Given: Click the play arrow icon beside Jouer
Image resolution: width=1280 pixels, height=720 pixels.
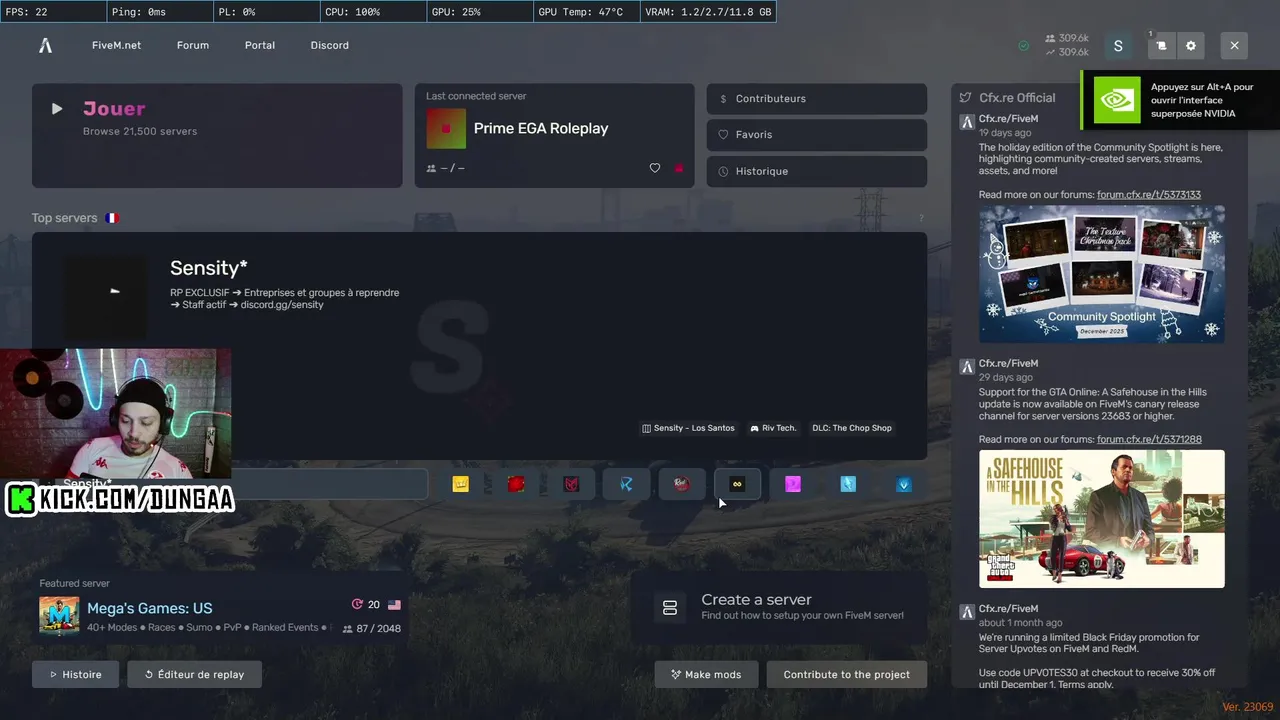Looking at the screenshot, I should click(x=57, y=109).
